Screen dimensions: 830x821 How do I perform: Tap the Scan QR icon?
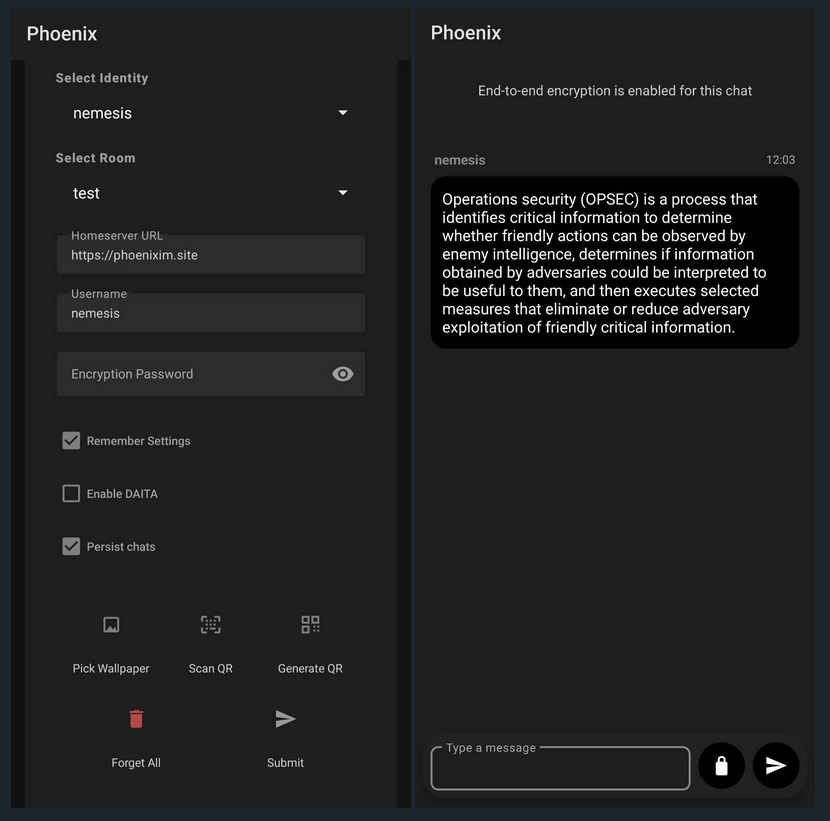click(210, 625)
